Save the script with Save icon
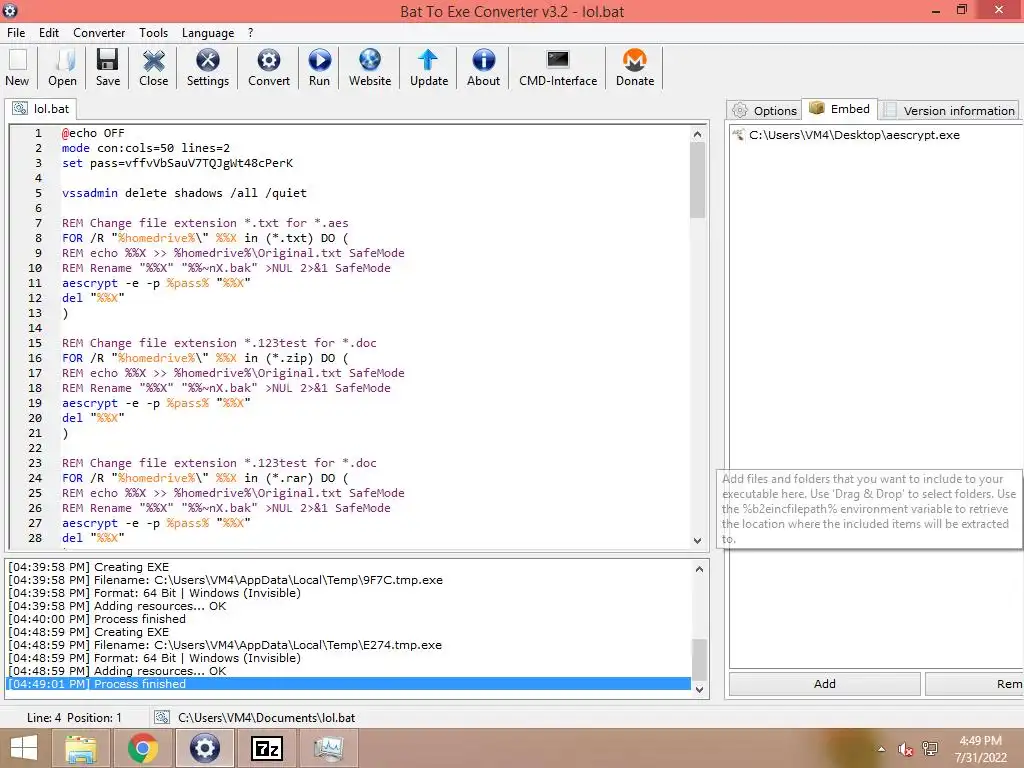Viewport: 1024px width, 768px height. tap(108, 68)
